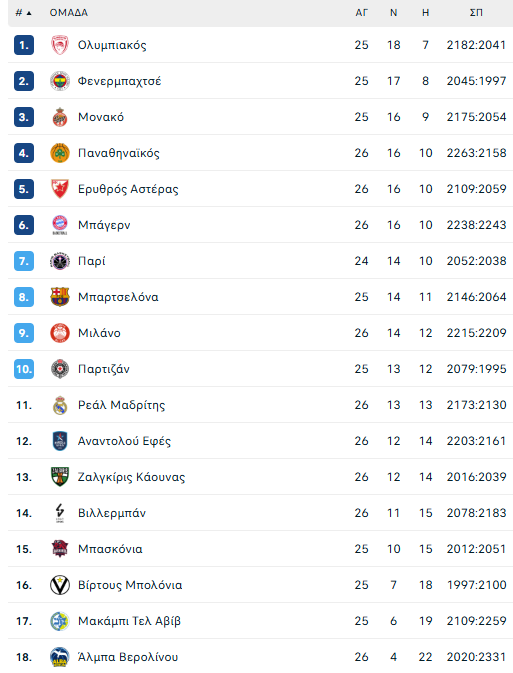Open the Παρτιζάν team page link

(x=103, y=369)
